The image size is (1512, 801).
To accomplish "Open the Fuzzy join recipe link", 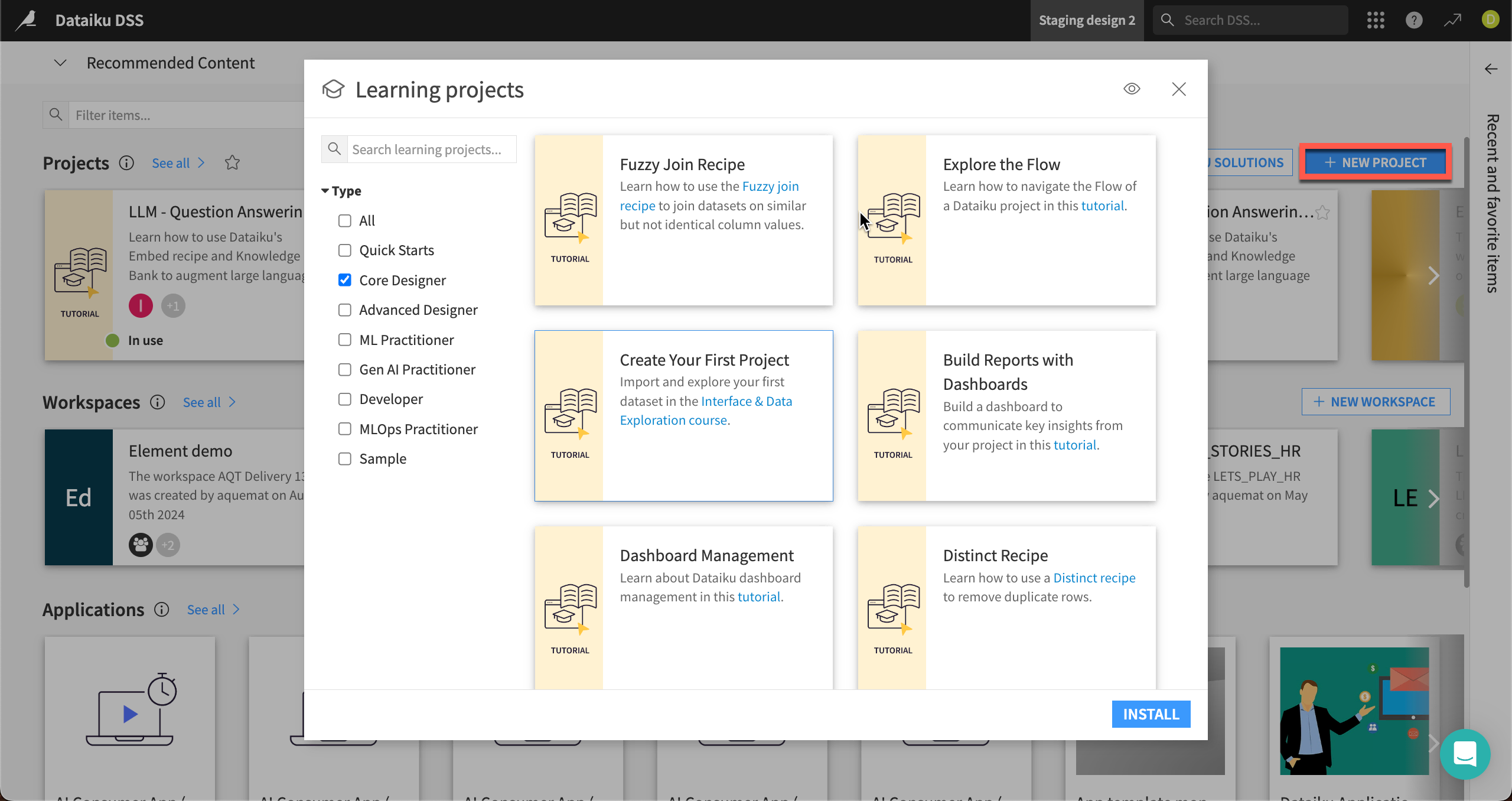I will (x=709, y=196).
